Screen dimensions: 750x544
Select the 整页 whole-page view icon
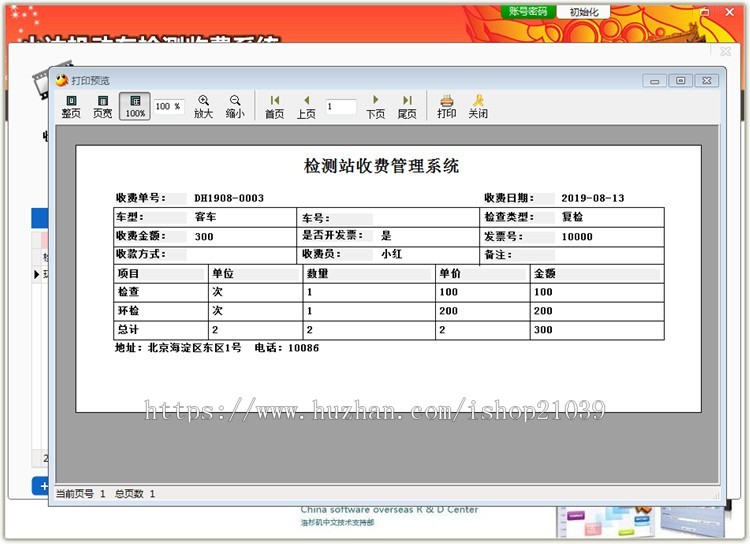point(71,106)
